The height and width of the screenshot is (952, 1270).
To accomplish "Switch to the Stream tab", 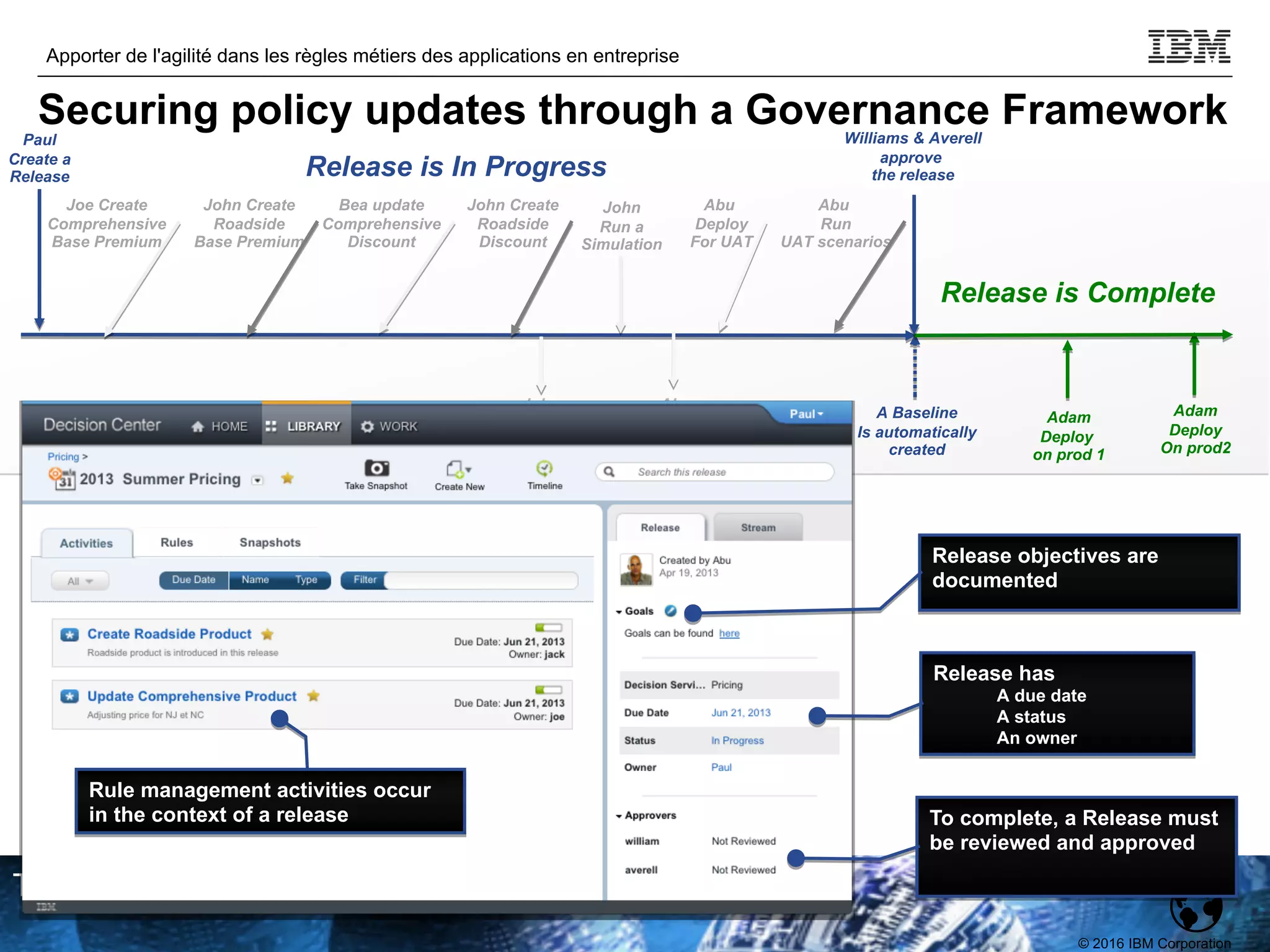I will tap(758, 527).
